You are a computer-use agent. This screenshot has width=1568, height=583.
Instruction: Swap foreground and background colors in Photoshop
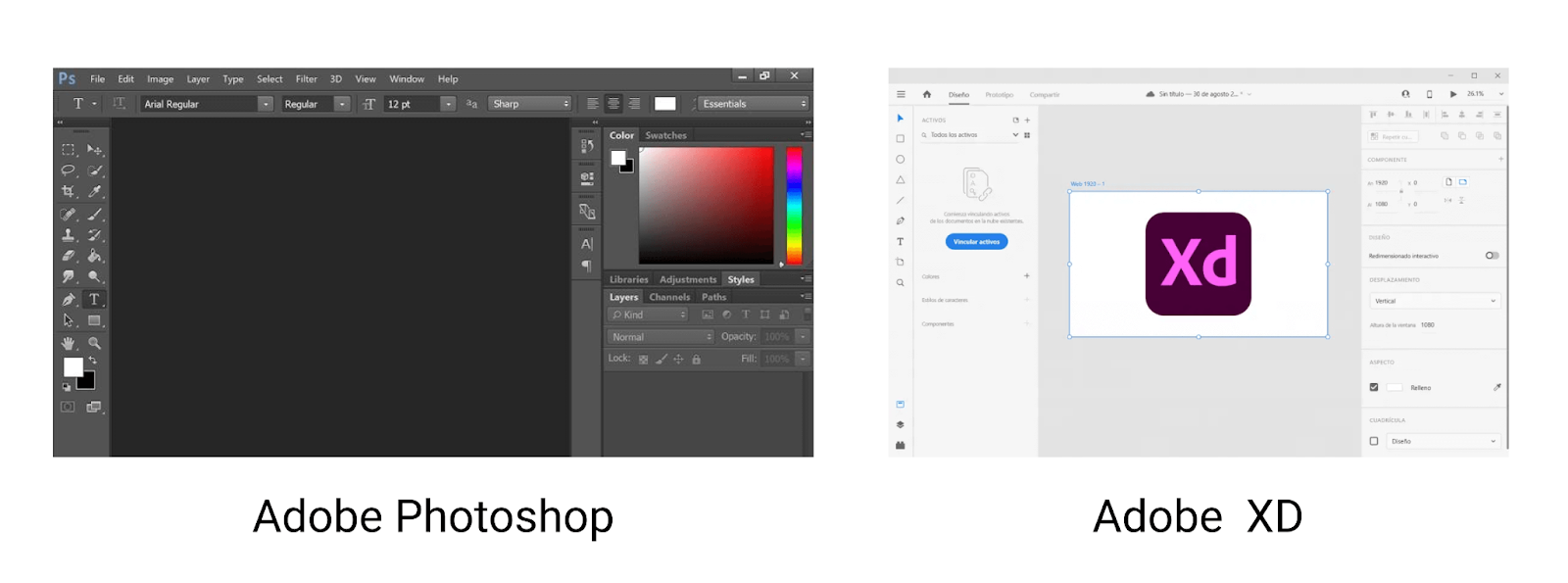click(x=92, y=361)
